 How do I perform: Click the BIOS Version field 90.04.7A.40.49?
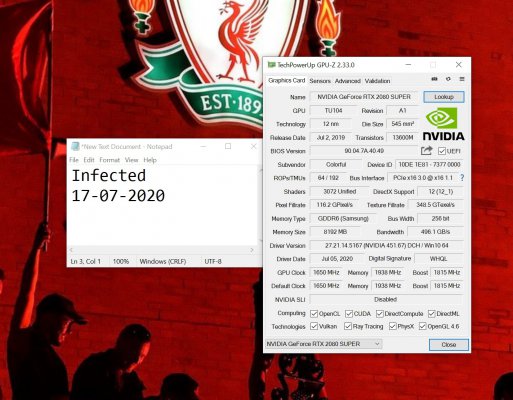(364, 151)
